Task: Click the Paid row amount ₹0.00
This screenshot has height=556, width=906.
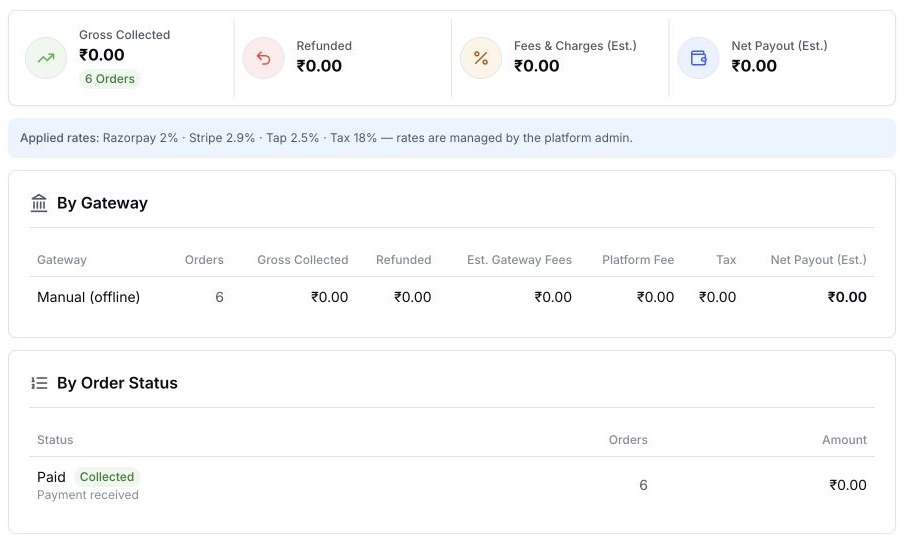Action: click(x=848, y=485)
